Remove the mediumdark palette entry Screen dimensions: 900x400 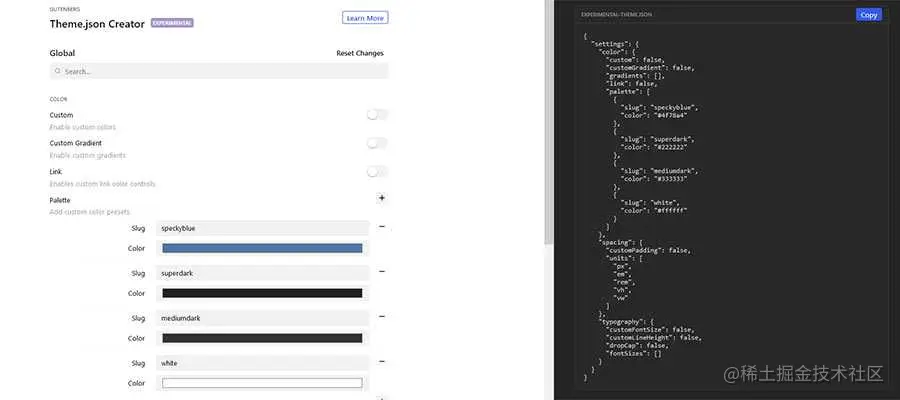tap(382, 316)
